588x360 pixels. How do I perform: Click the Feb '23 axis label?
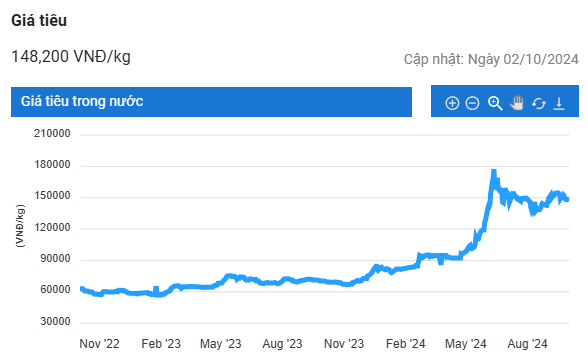coord(161,344)
